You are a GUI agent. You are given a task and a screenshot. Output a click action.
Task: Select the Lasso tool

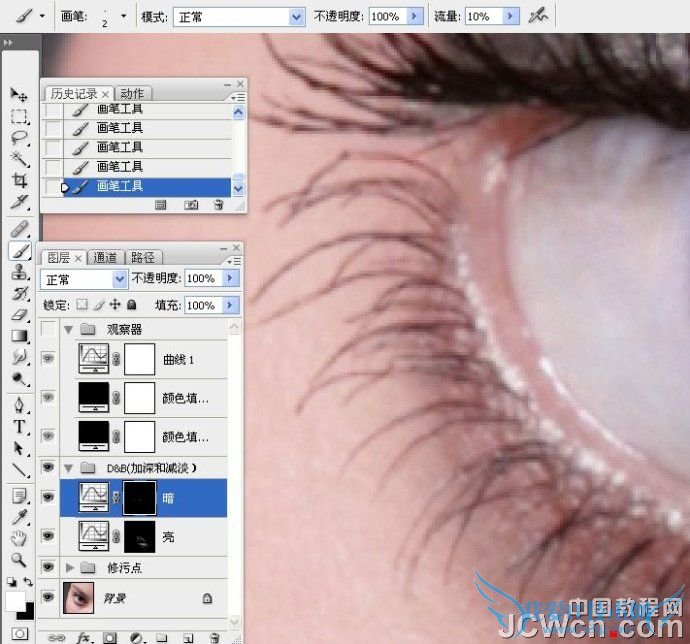[18, 138]
